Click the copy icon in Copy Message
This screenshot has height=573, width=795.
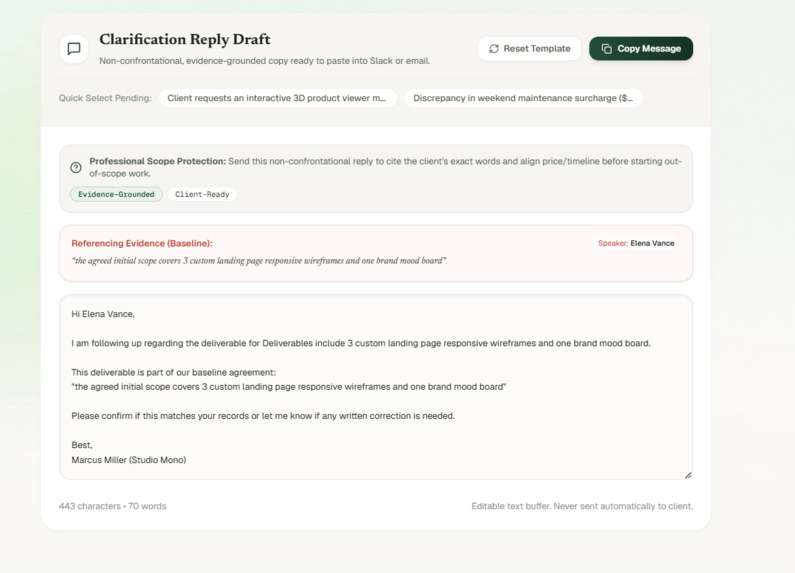pos(606,49)
